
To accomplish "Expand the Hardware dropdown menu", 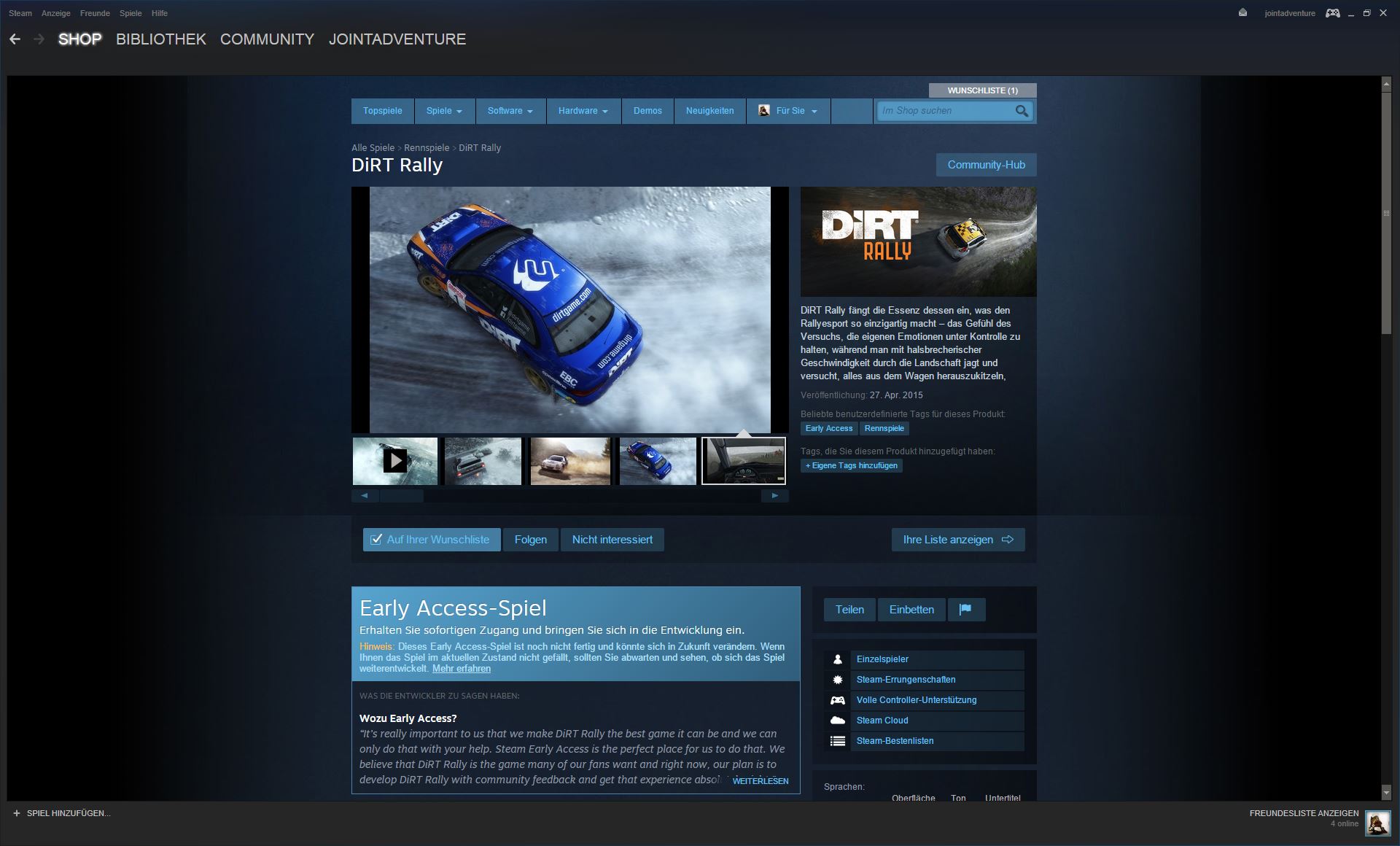I will tap(583, 111).
